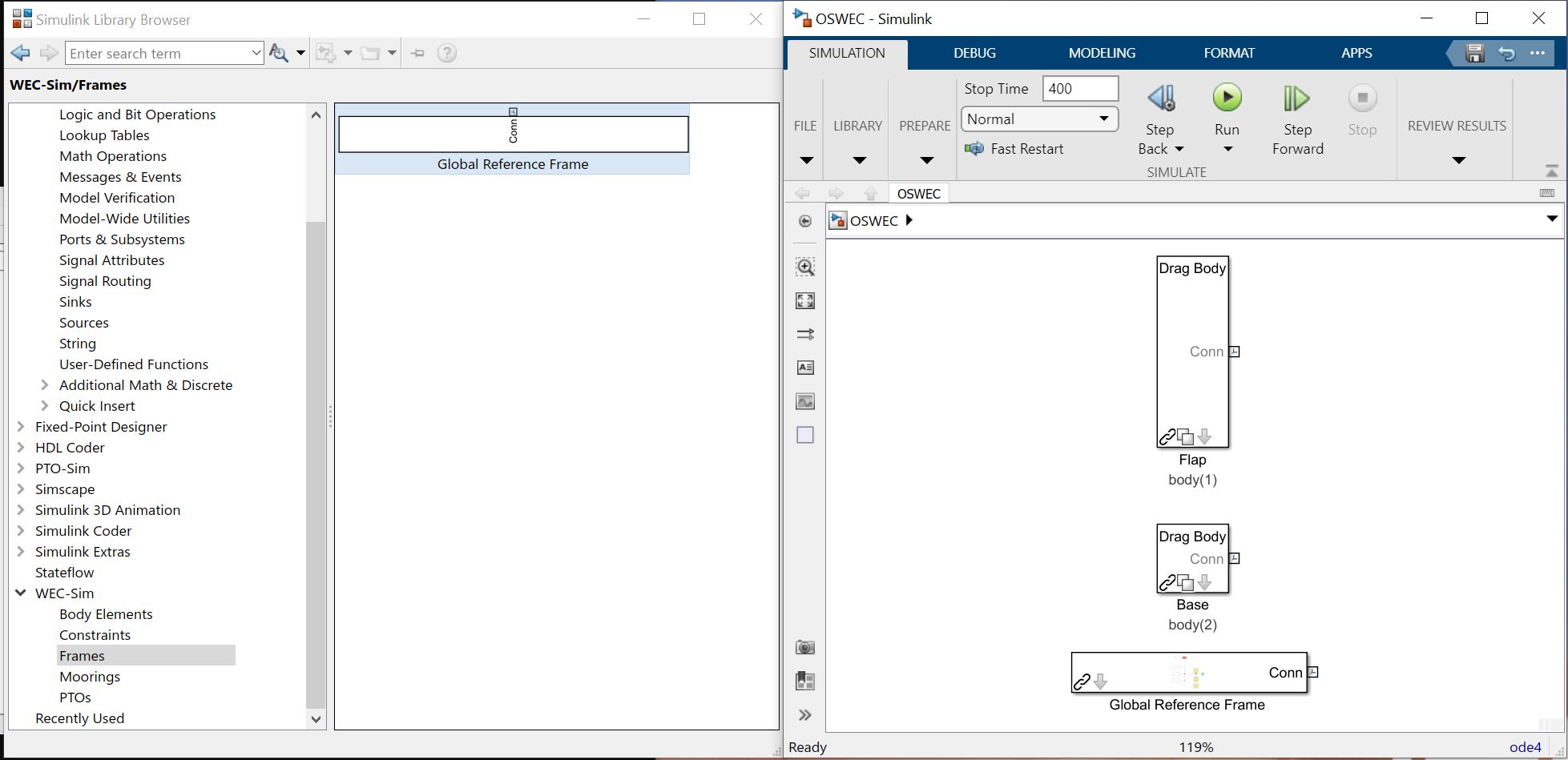Open the search term history dropdown
The image size is (1568, 760).
point(256,53)
